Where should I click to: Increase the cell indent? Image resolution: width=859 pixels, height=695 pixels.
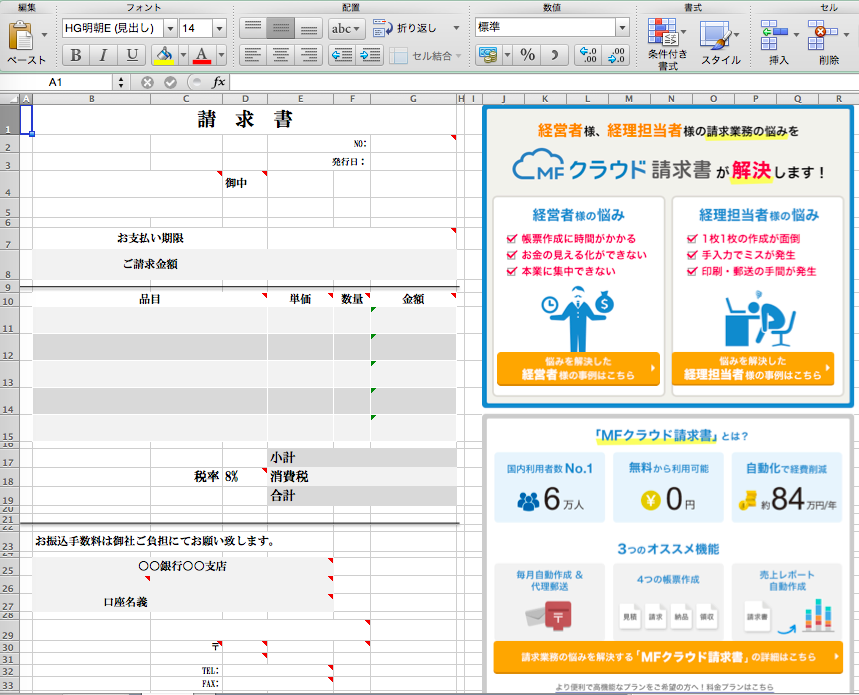(370, 55)
